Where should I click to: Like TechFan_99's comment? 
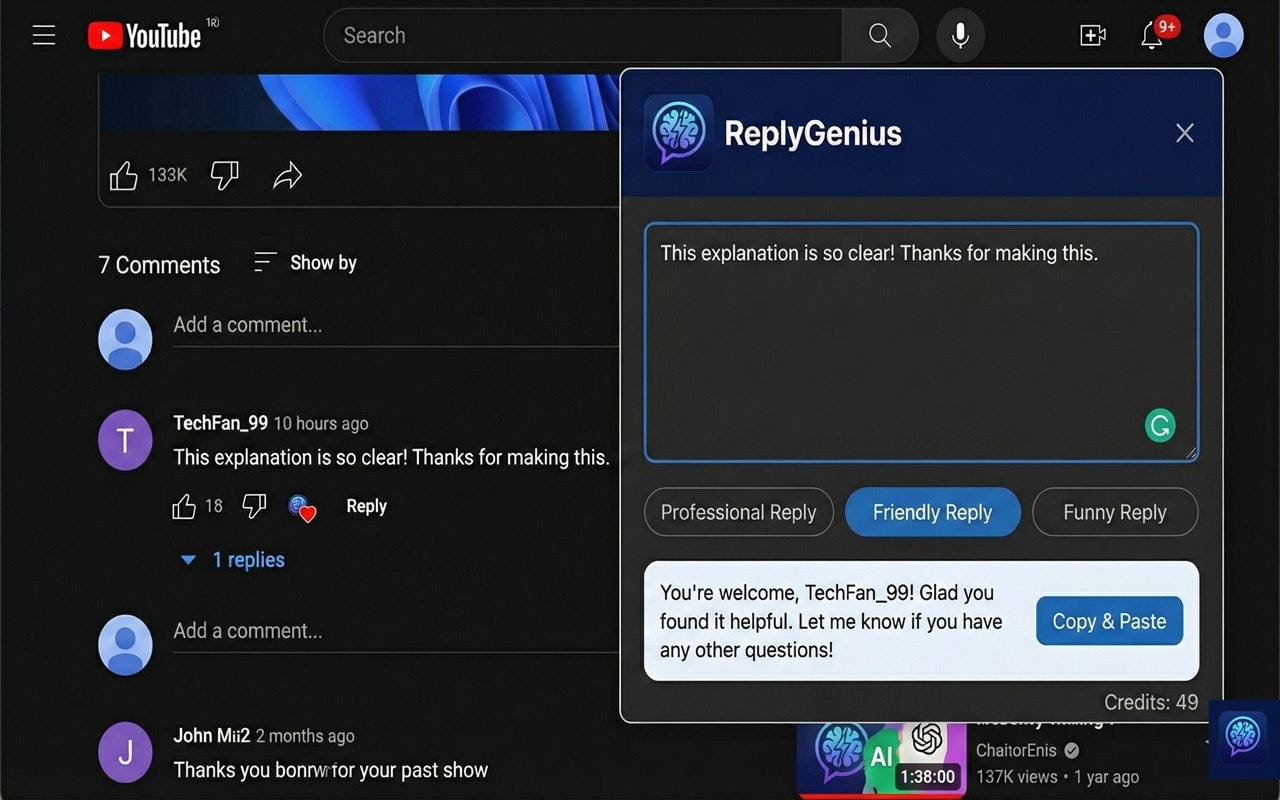(x=183, y=506)
